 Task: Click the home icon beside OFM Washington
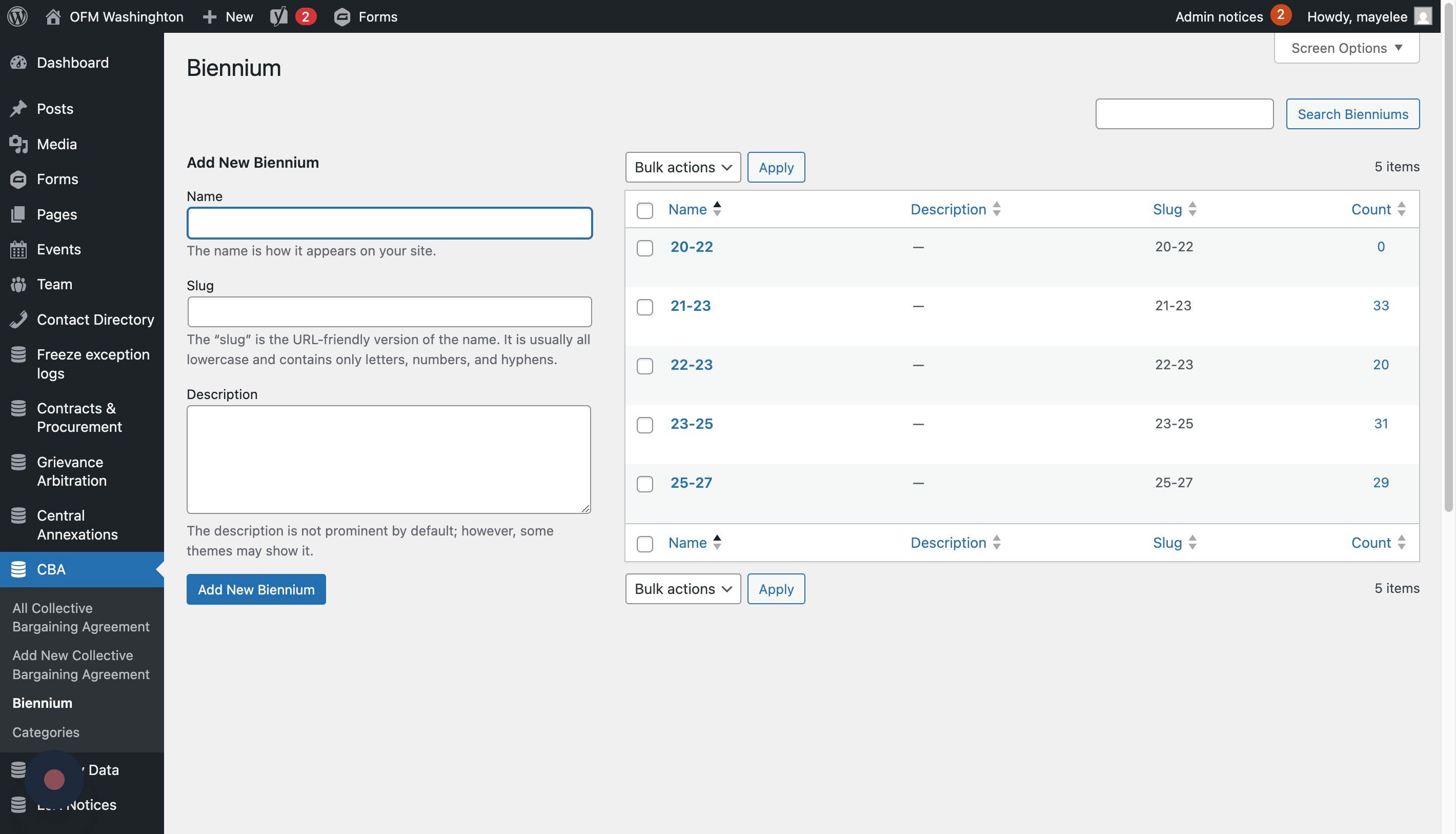(x=53, y=16)
